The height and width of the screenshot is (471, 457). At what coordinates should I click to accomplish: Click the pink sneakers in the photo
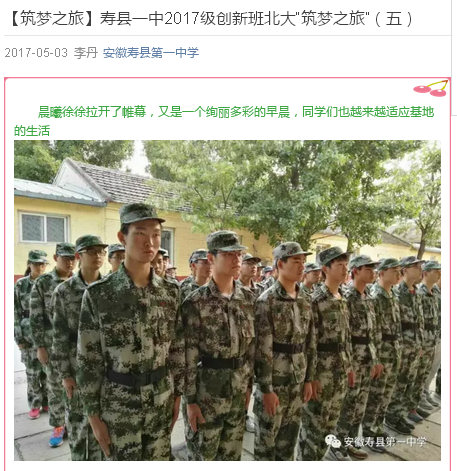pyautogui.click(x=37, y=413)
